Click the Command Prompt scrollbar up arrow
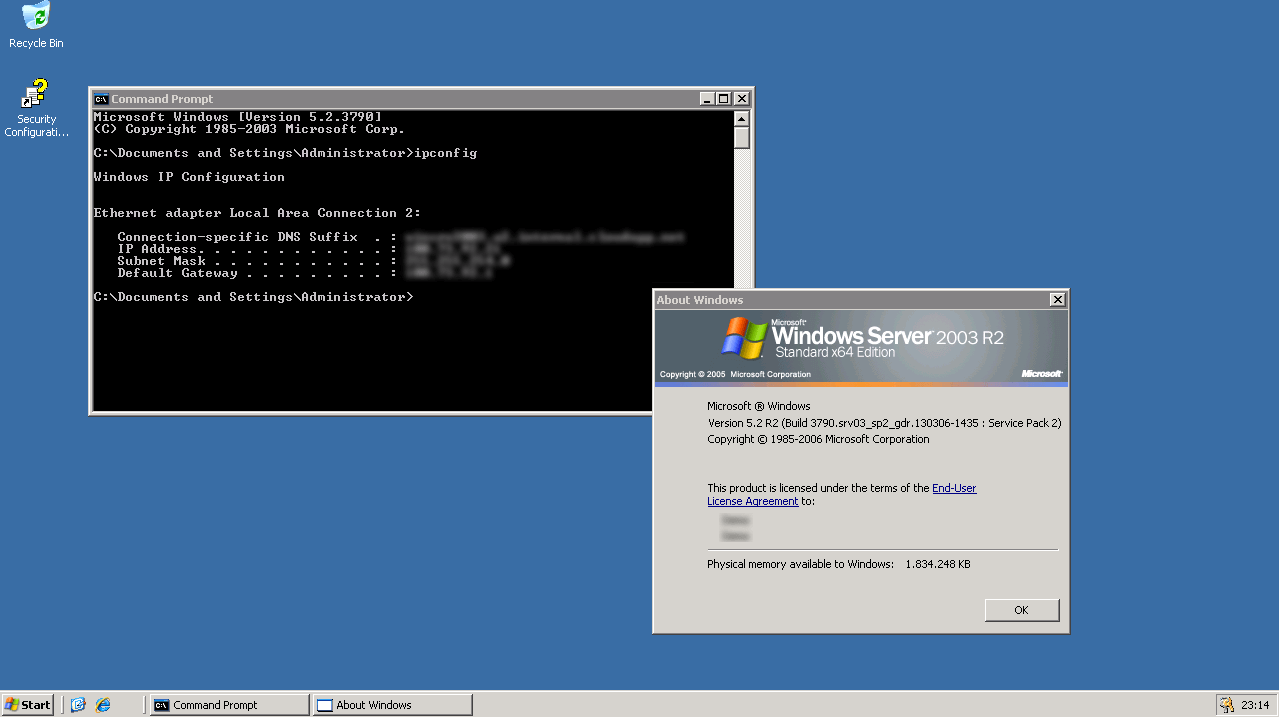 click(741, 118)
